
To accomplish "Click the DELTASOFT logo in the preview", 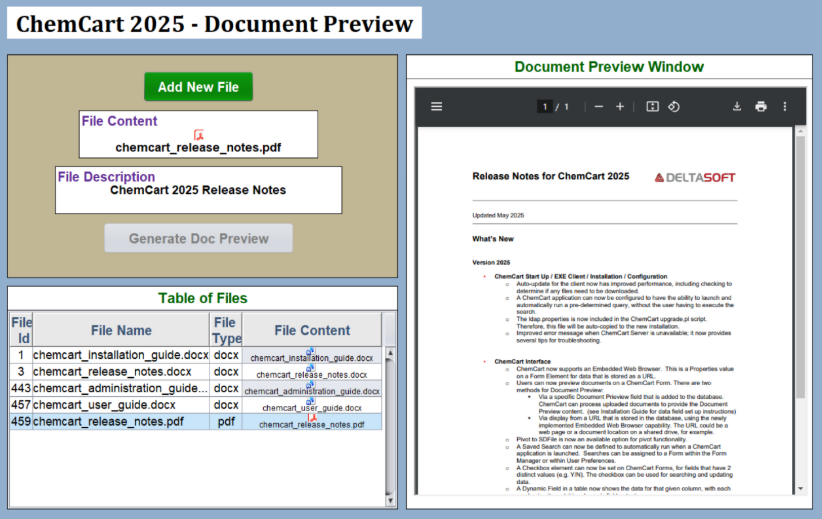I will [x=695, y=178].
